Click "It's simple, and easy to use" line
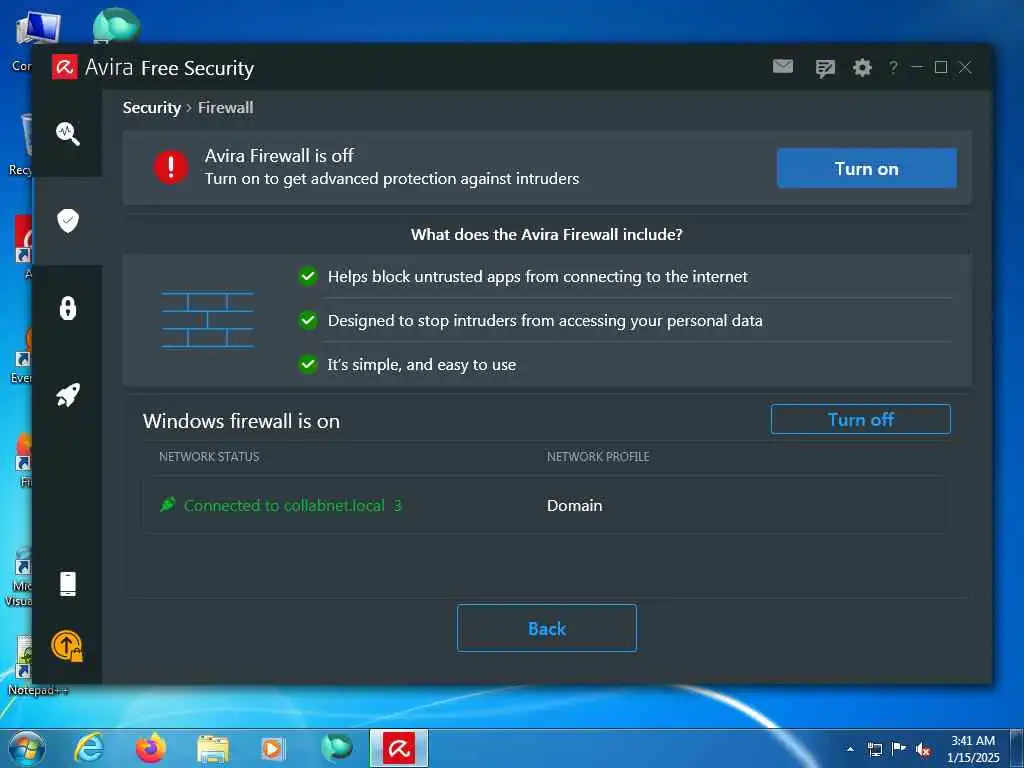This screenshot has height=768, width=1024. pos(421,364)
